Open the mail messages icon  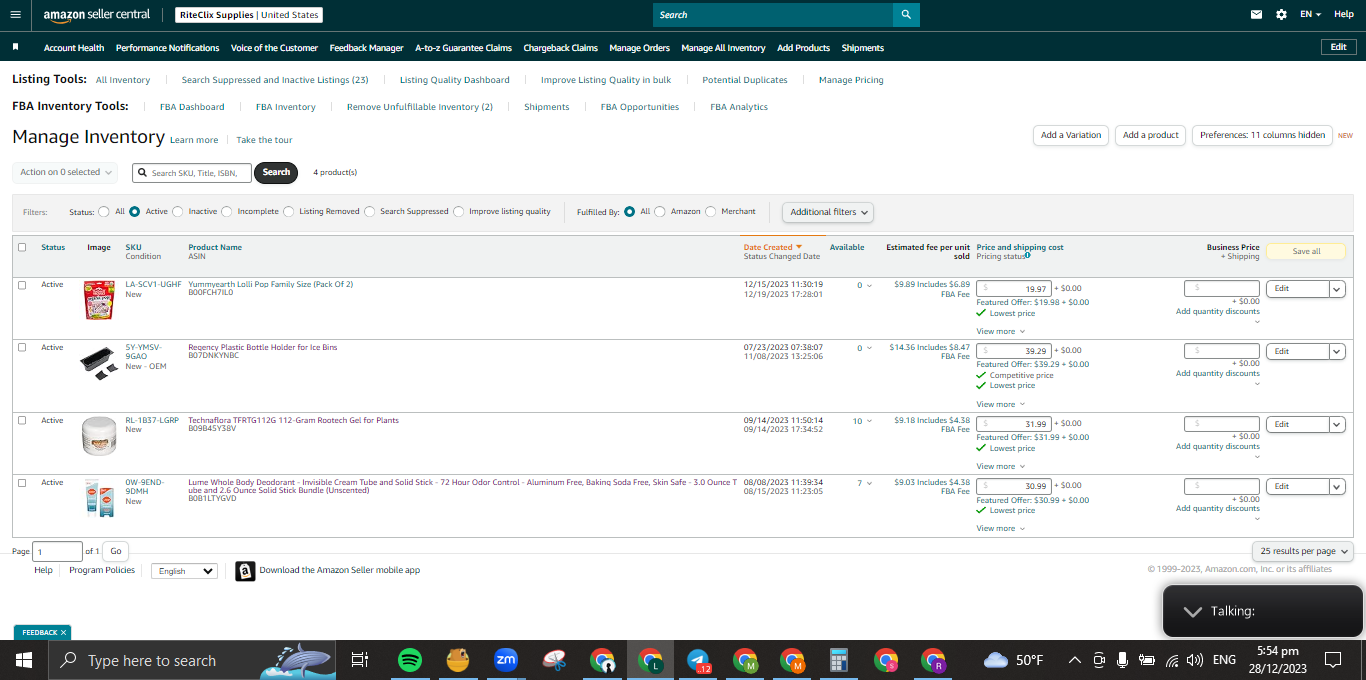click(x=1256, y=15)
